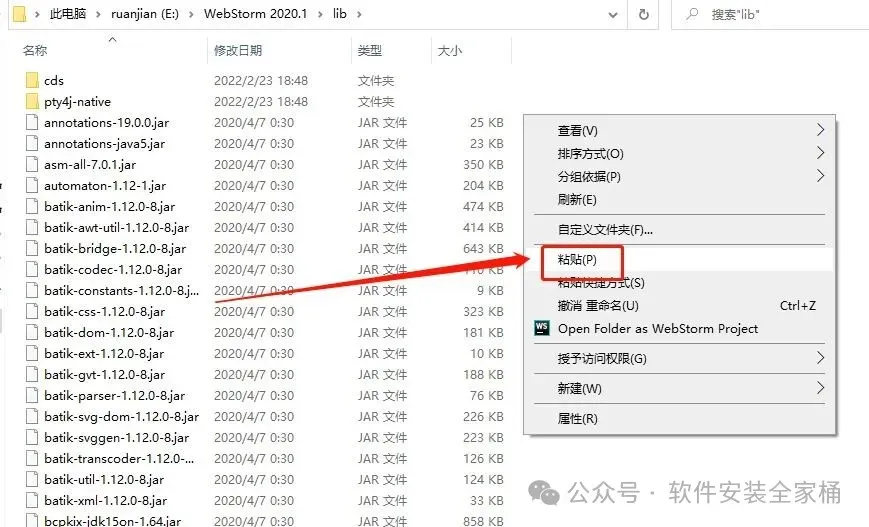Select the batik-ext-1.12.0-8.jar file name
869x527 pixels.
[x=104, y=354]
